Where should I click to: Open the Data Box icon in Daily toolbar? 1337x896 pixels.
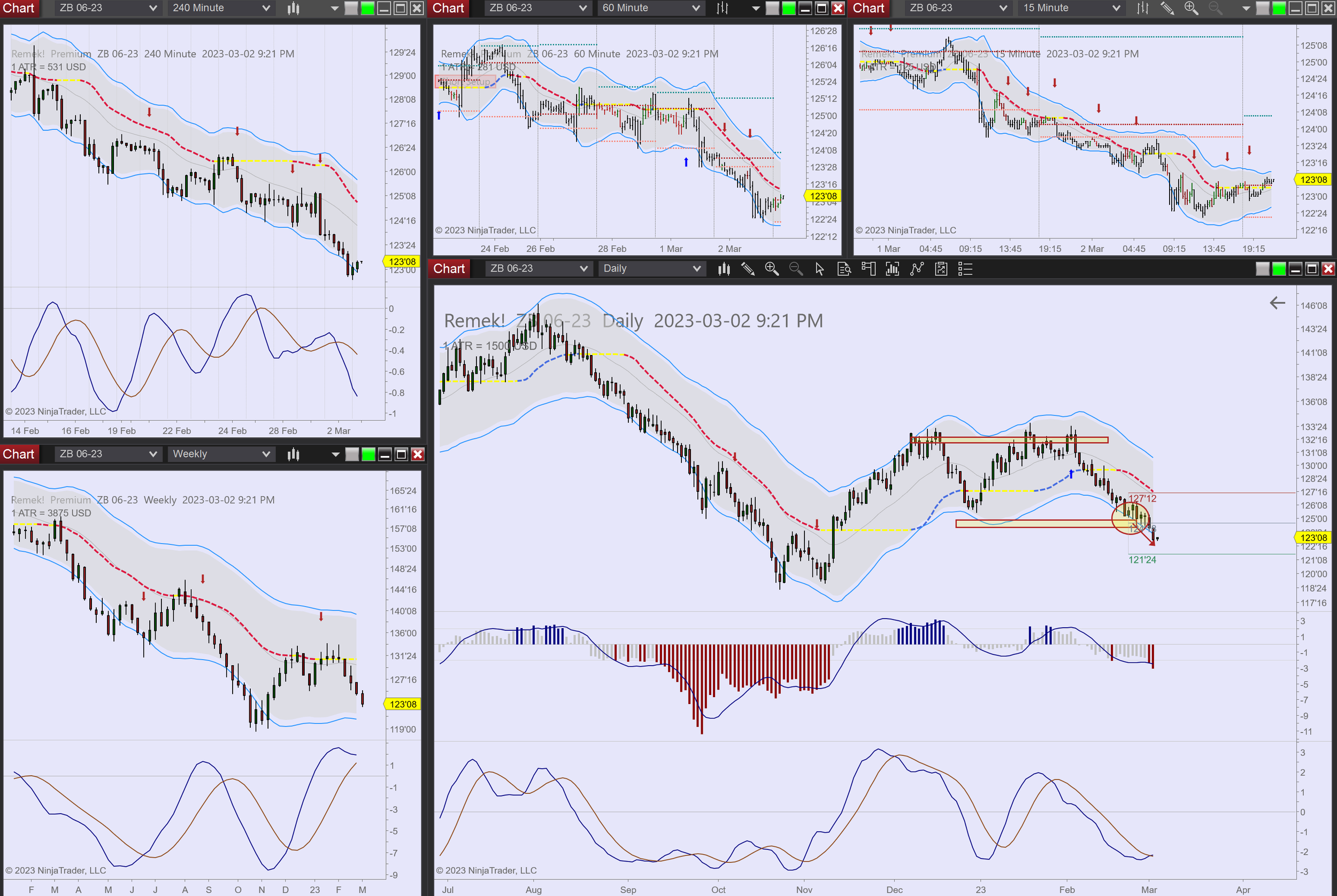pos(844,268)
